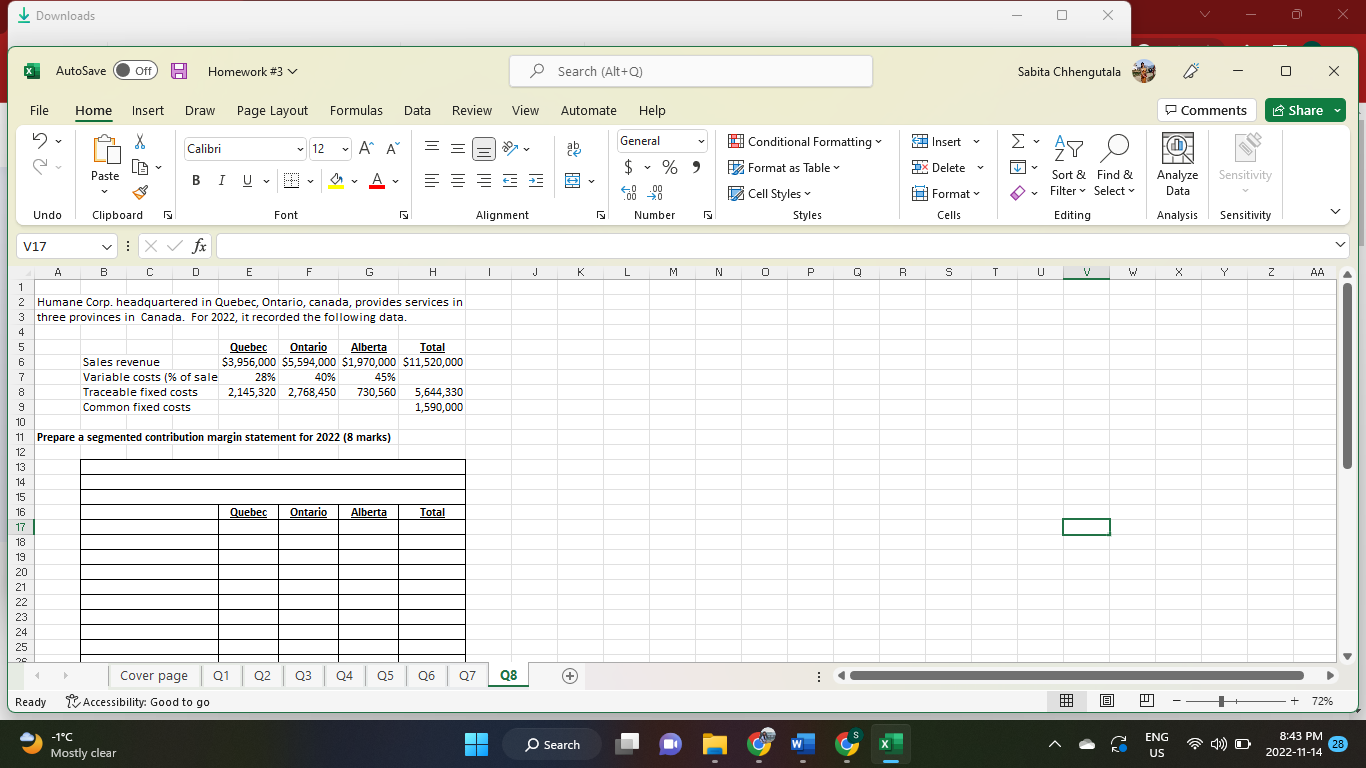Open the font size 12 dropdown
1366x768 pixels.
(x=345, y=149)
